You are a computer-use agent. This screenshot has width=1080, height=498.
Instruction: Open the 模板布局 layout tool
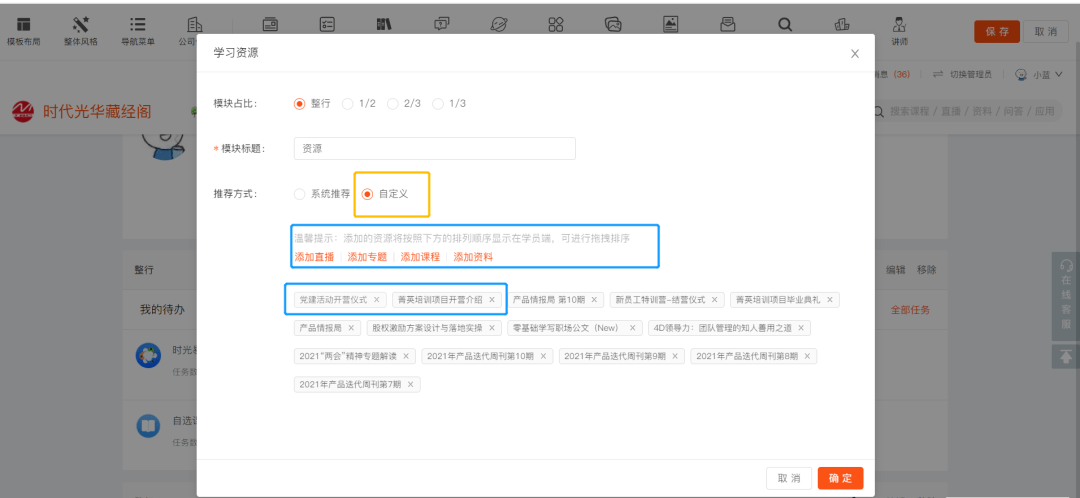23,30
